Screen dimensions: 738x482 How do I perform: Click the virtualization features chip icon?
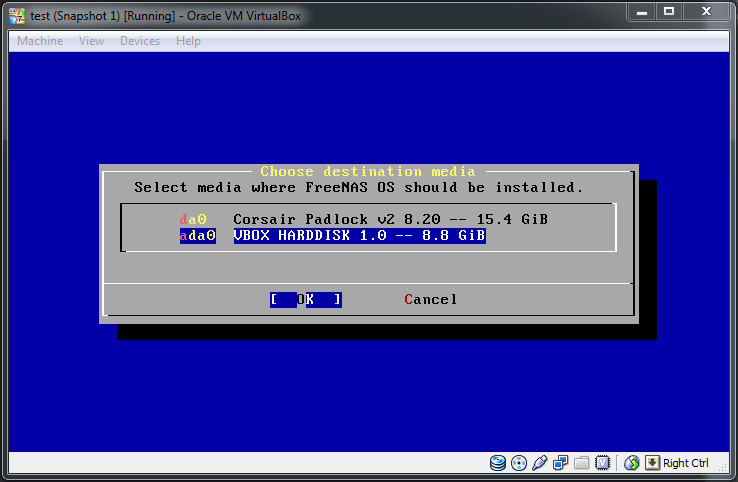pos(603,463)
